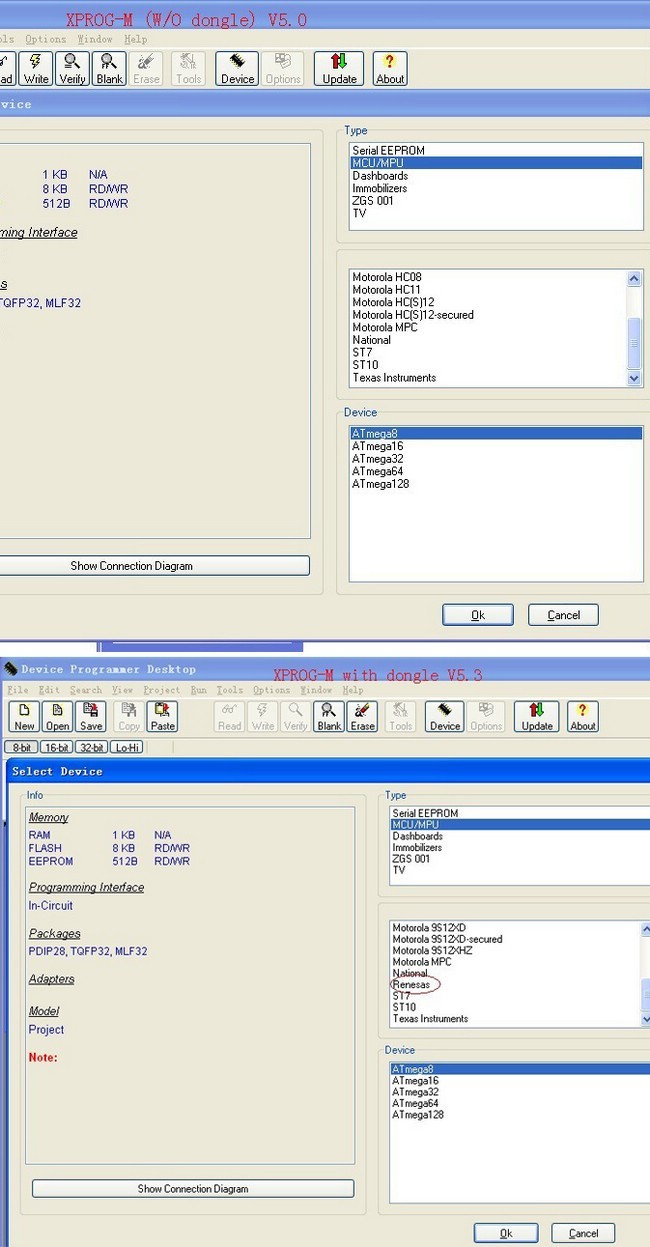The height and width of the screenshot is (1247, 650).
Task: Click Erase icon in V5.0 window toolbar
Action: 147,69
